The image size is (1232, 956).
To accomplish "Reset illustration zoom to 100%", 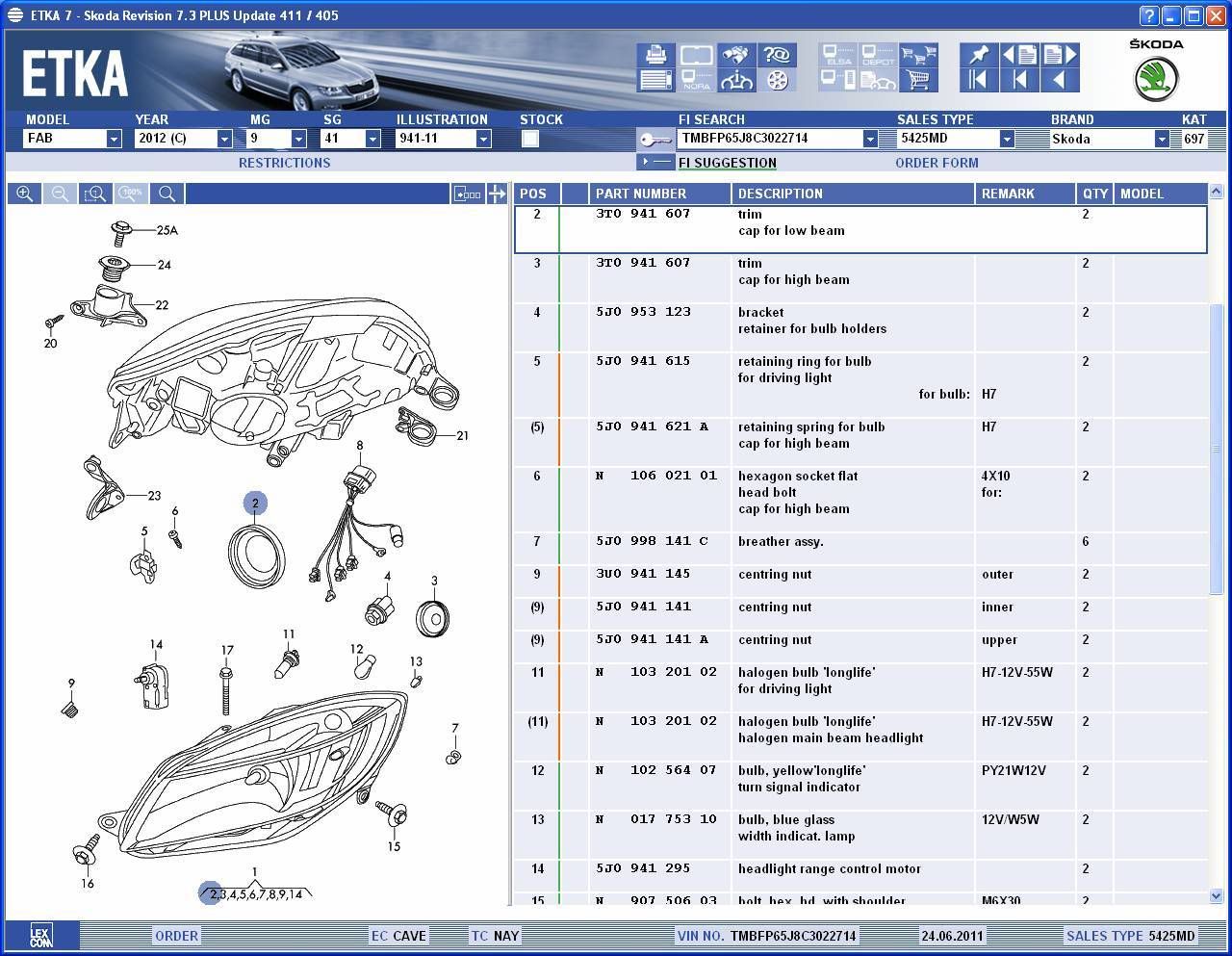I will [x=131, y=194].
